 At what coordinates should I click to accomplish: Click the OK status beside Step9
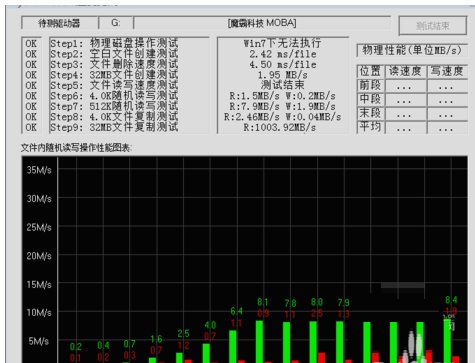(31, 127)
